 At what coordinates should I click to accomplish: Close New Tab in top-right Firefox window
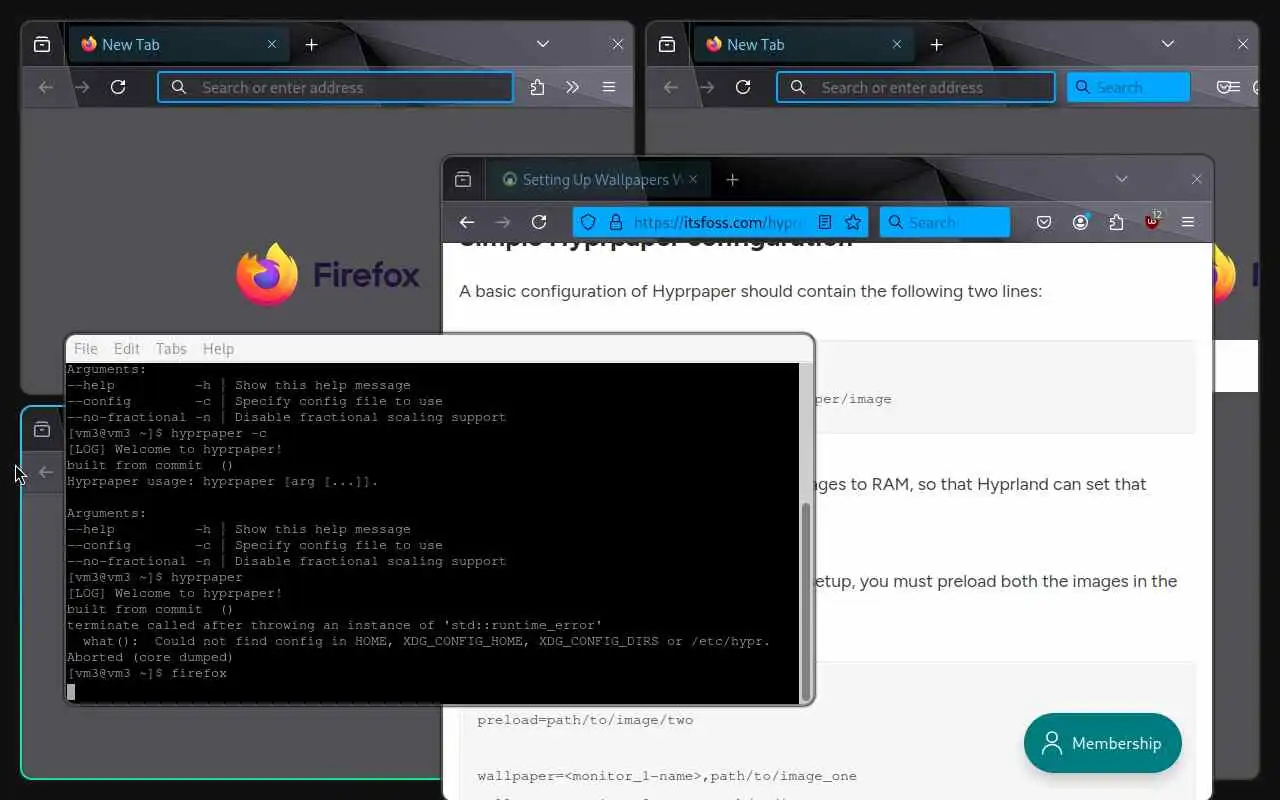(x=897, y=44)
